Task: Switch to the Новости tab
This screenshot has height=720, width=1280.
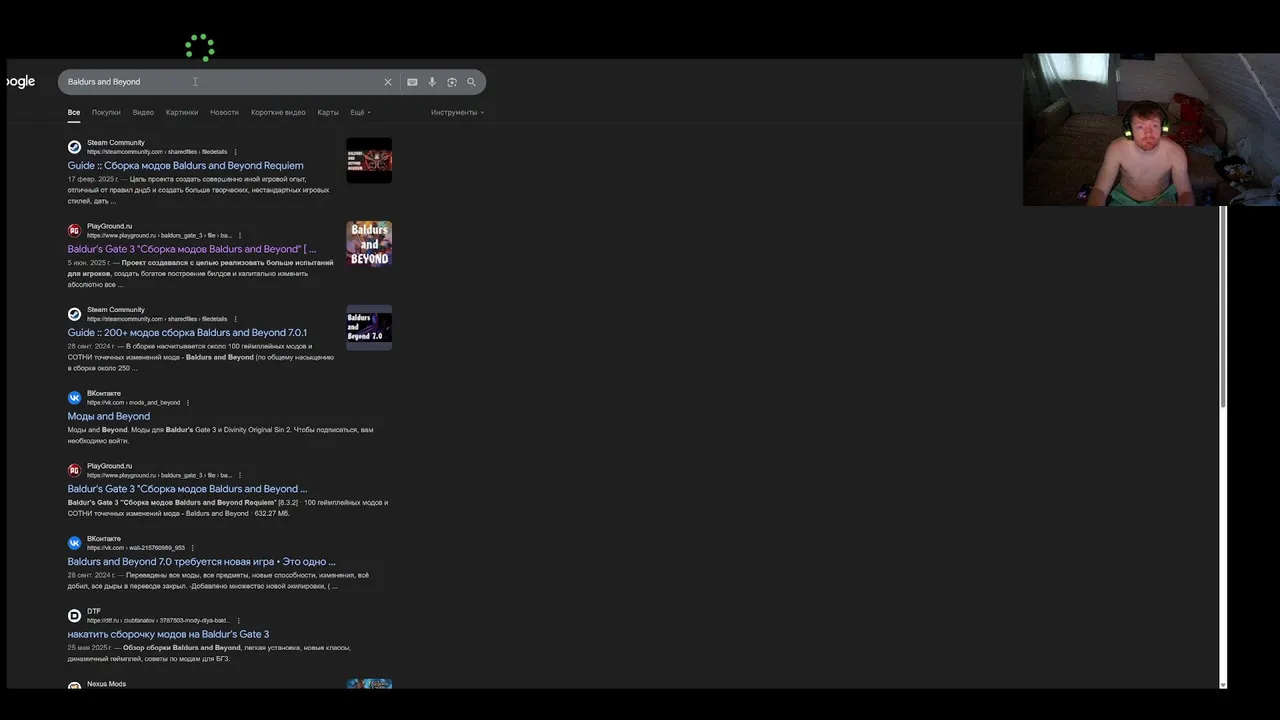Action: (224, 112)
